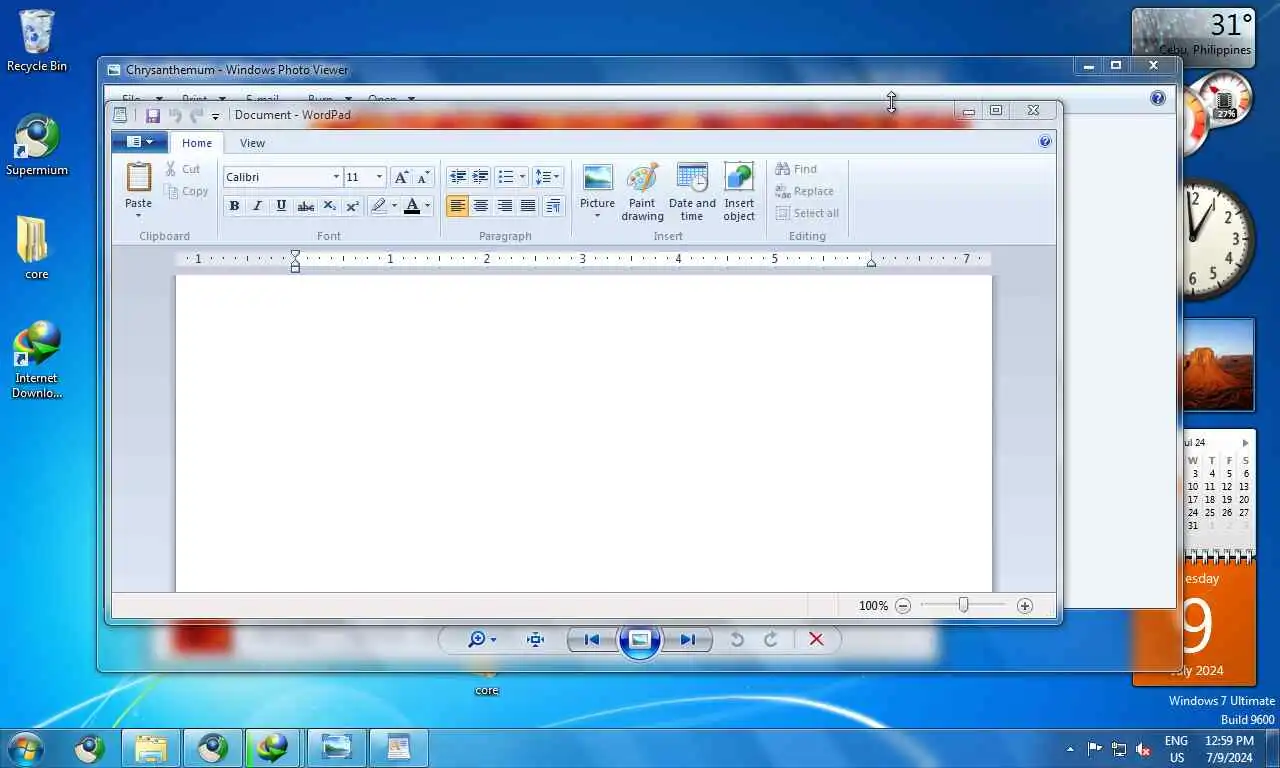Image resolution: width=1280 pixels, height=768 pixels.
Task: Increase paragraph indent
Action: 481,177
